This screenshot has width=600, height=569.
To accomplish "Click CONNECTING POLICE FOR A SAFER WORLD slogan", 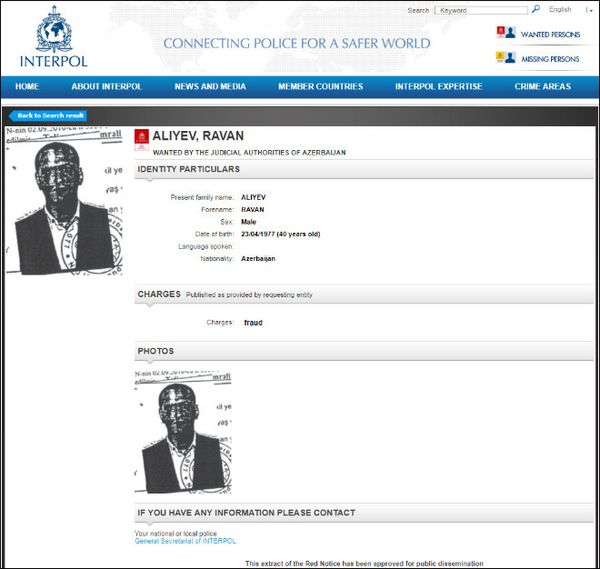I will tap(297, 43).
